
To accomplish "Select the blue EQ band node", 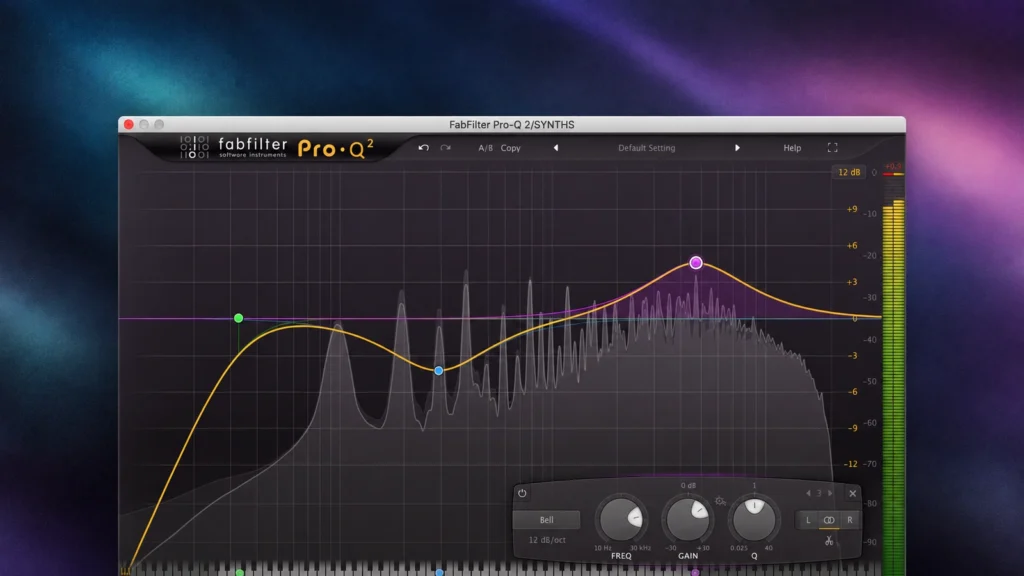I will tap(439, 370).
